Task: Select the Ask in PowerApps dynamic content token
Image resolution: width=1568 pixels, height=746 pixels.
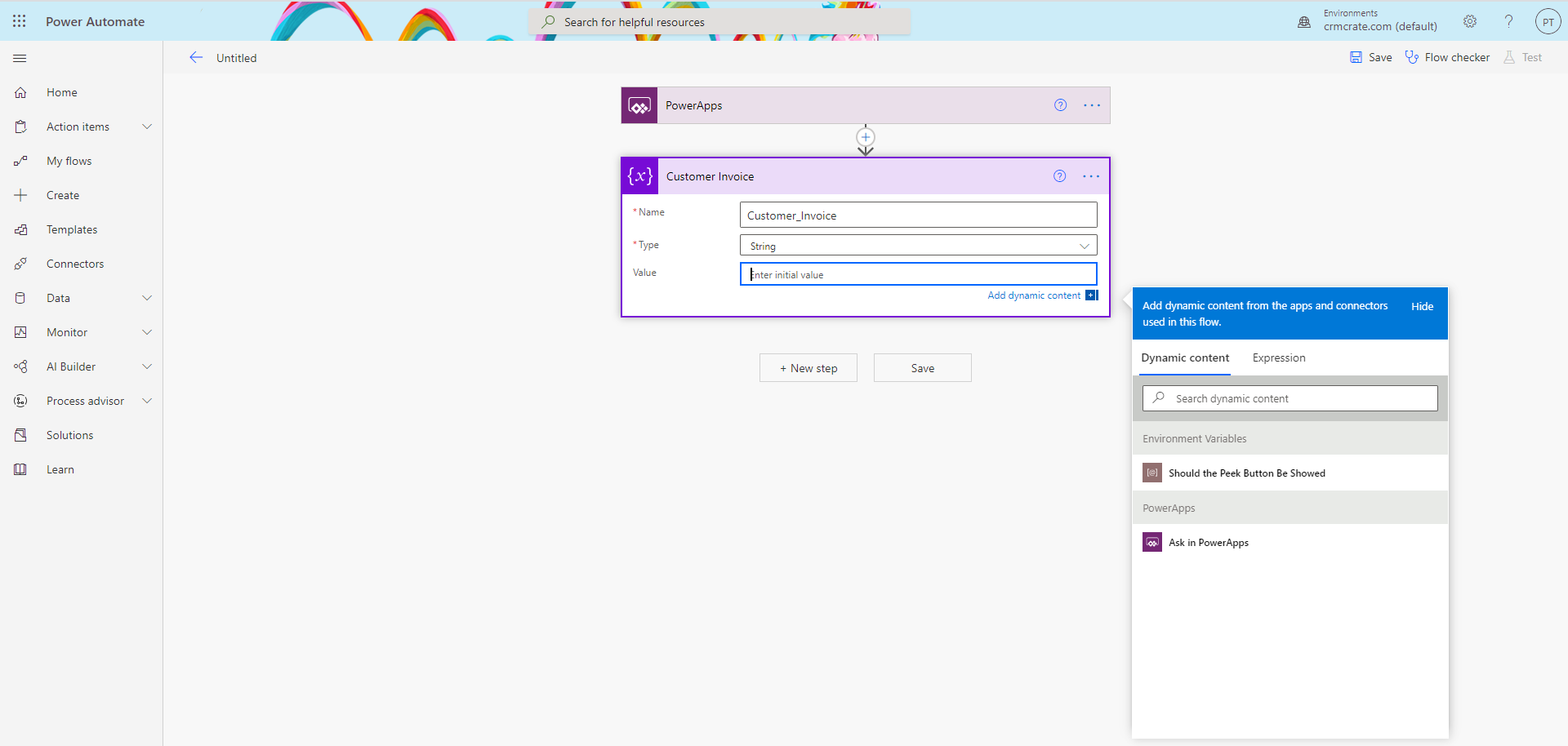Action: (1209, 542)
